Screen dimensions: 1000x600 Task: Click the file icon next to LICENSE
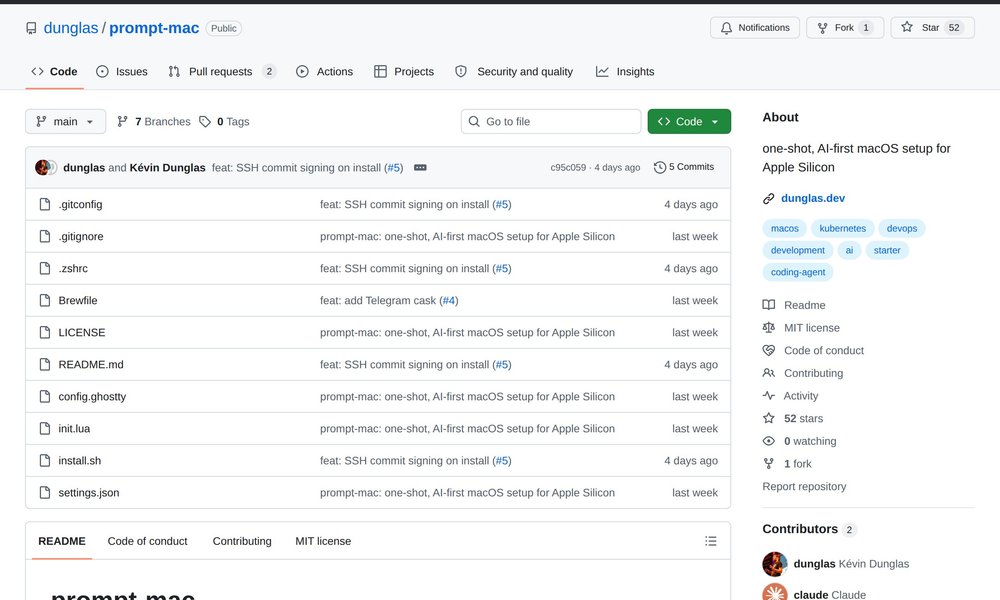45,332
